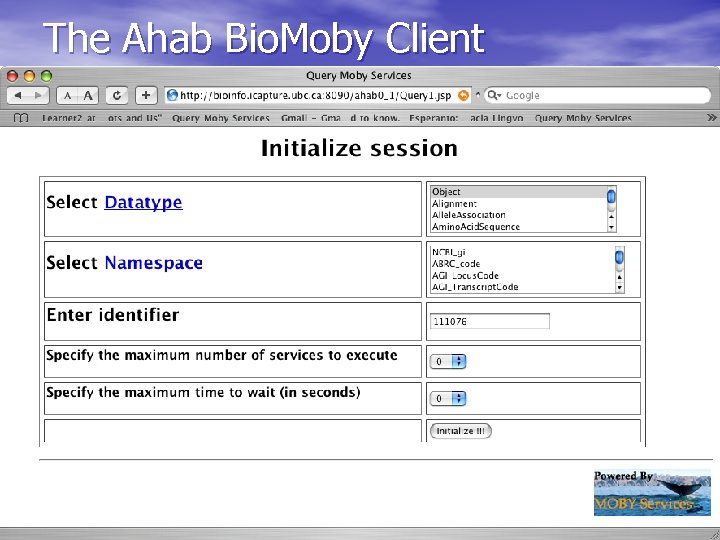Open the maximum number of services dropdown

coord(448,361)
